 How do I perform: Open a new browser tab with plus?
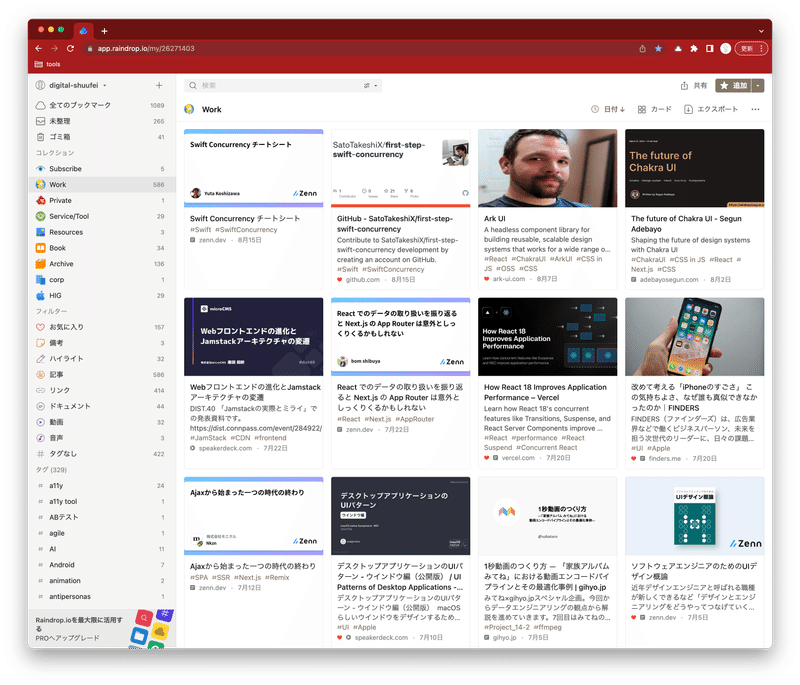104,31
